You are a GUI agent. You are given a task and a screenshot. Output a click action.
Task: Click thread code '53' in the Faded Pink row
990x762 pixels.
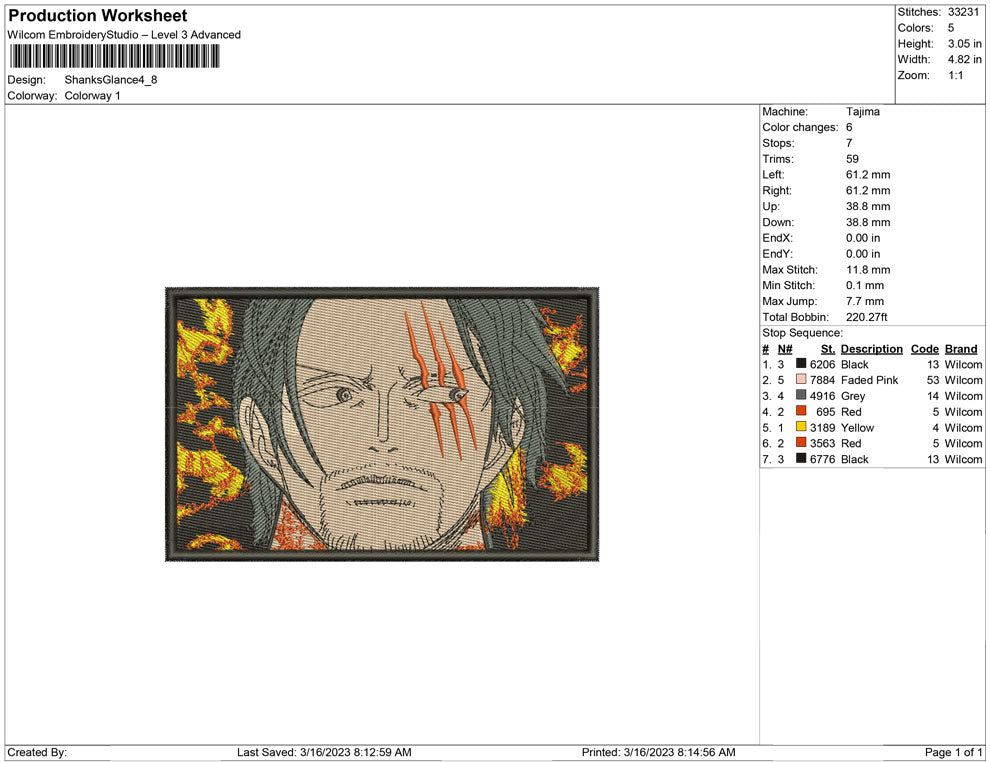click(x=933, y=379)
